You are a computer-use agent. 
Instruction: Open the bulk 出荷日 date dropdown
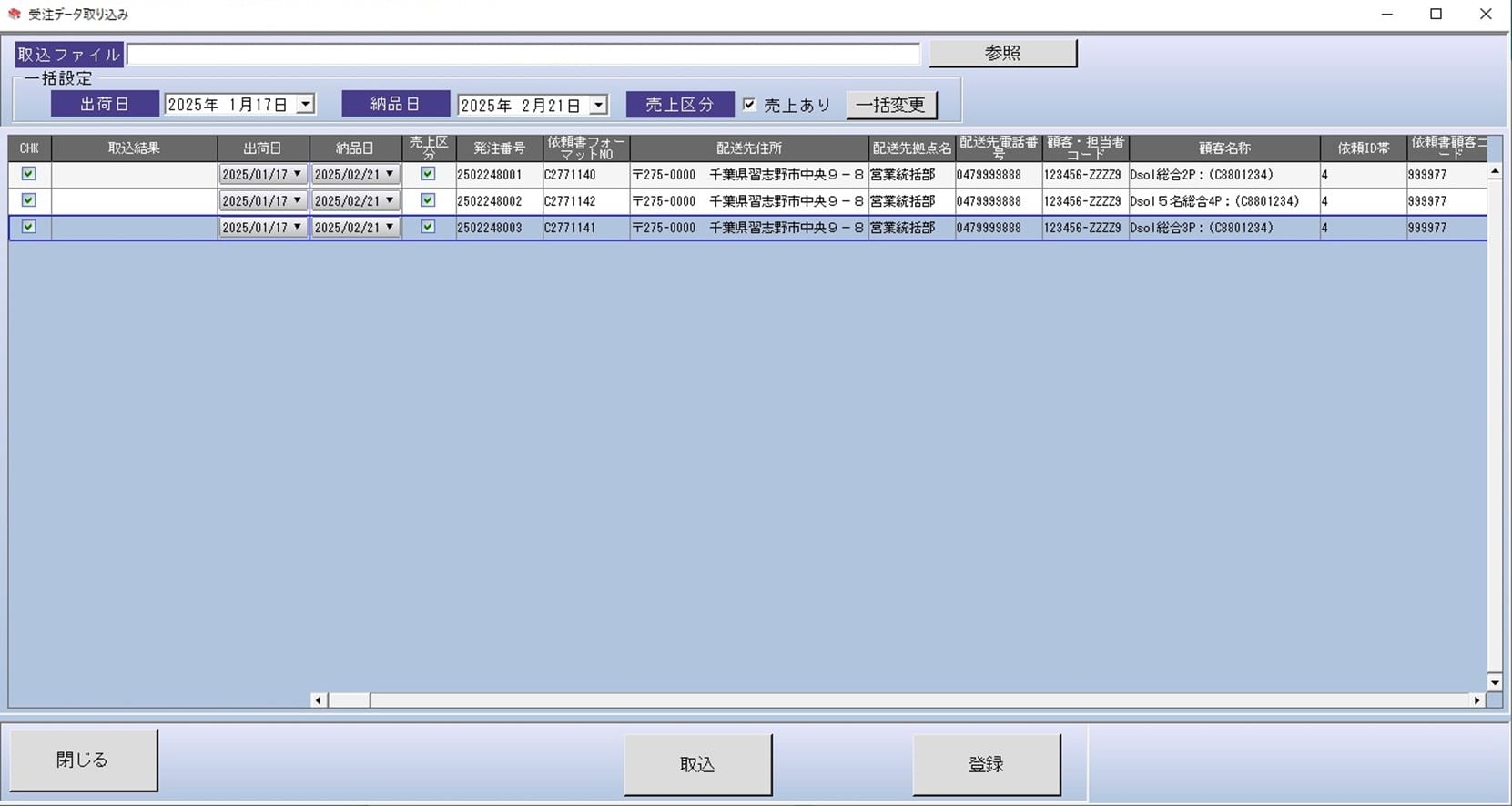(306, 105)
